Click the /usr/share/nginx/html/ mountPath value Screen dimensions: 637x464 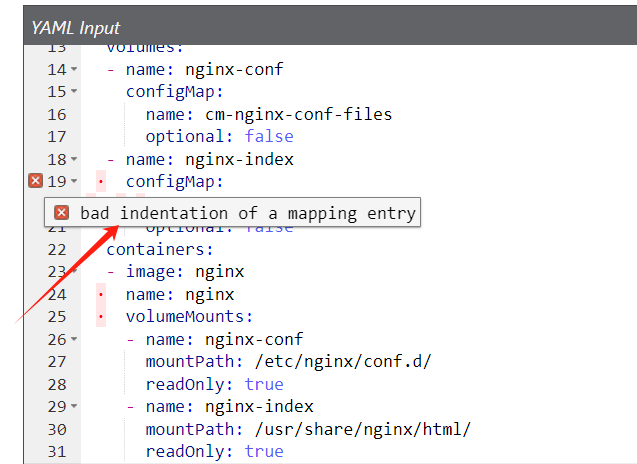[361, 429]
